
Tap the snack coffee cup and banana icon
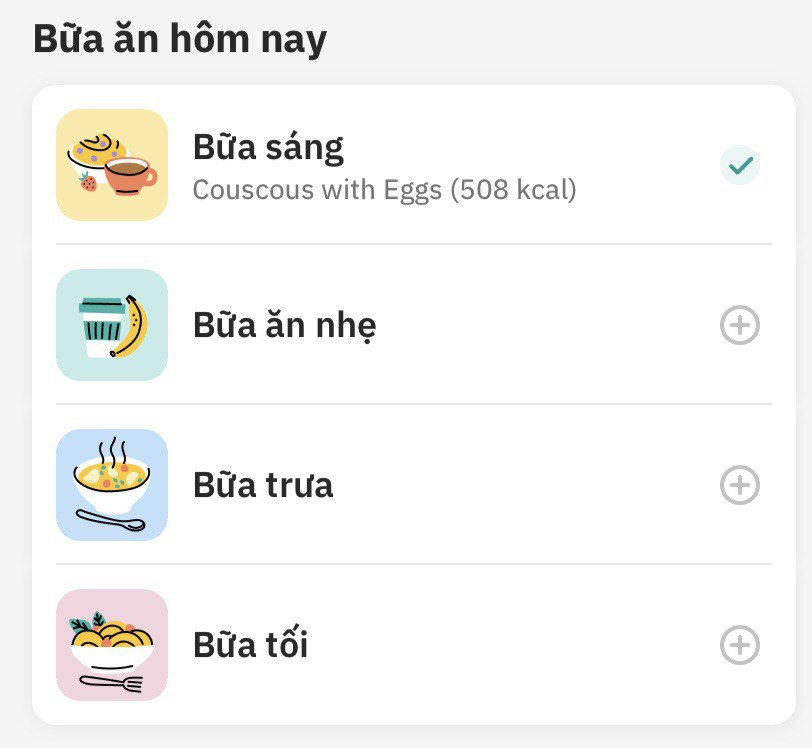pos(112,325)
